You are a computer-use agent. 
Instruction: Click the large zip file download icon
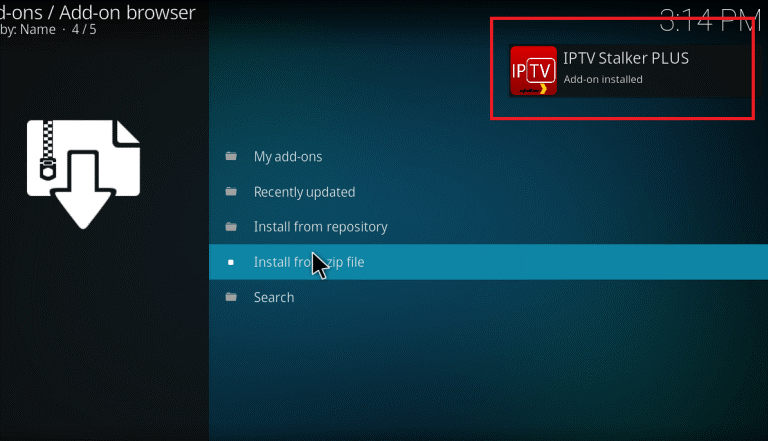click(83, 171)
